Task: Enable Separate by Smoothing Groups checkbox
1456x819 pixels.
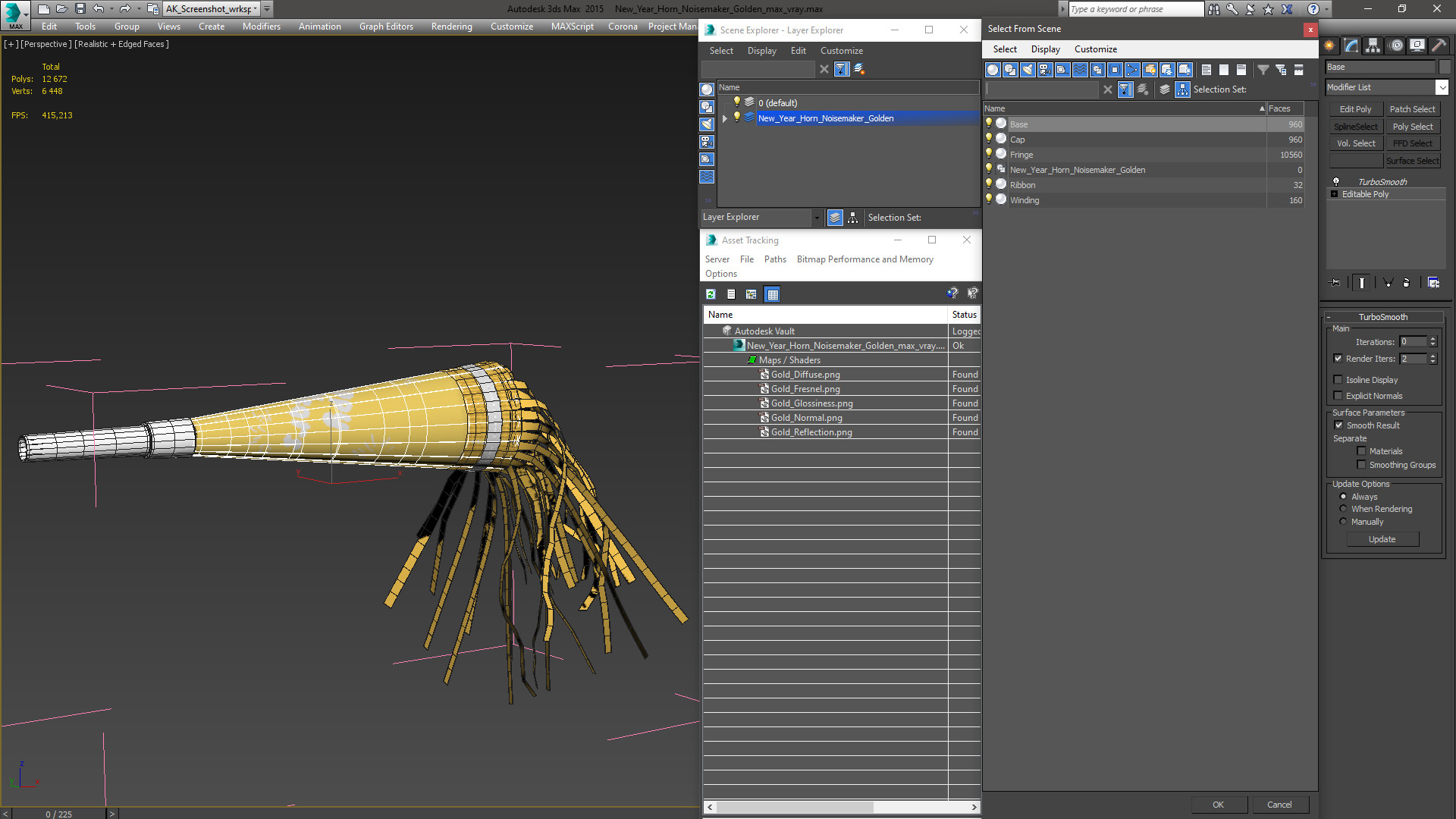Action: (1361, 465)
